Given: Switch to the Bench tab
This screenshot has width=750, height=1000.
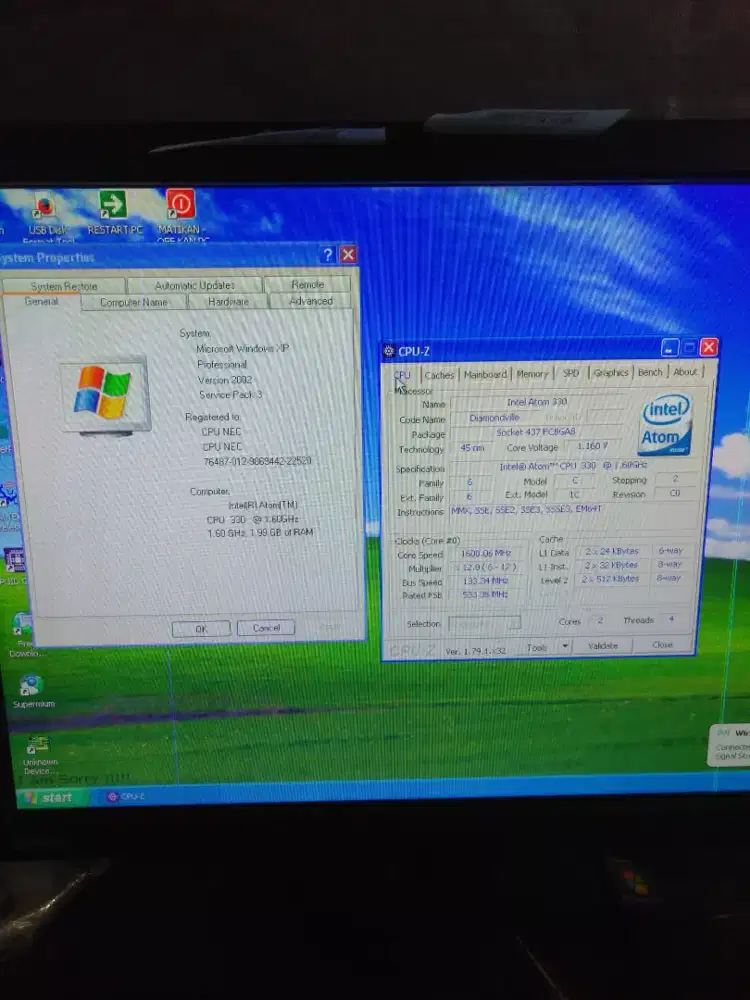Looking at the screenshot, I should (x=650, y=372).
